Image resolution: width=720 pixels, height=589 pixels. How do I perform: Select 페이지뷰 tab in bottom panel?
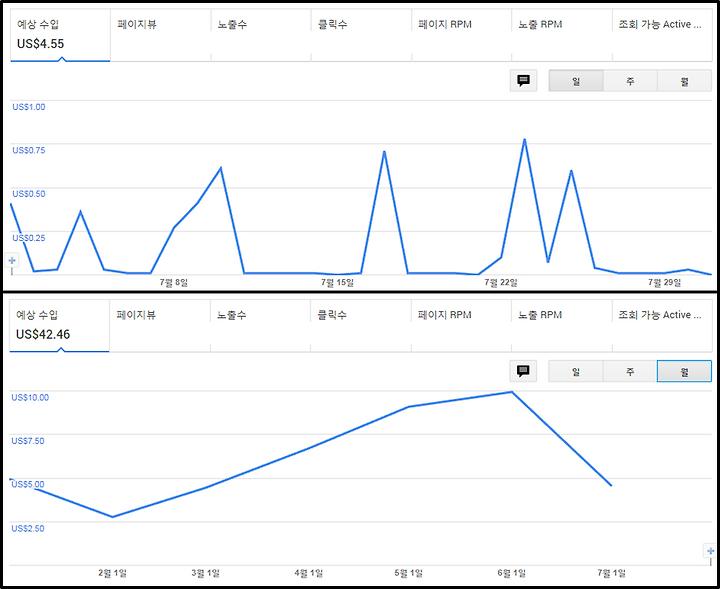pos(160,325)
